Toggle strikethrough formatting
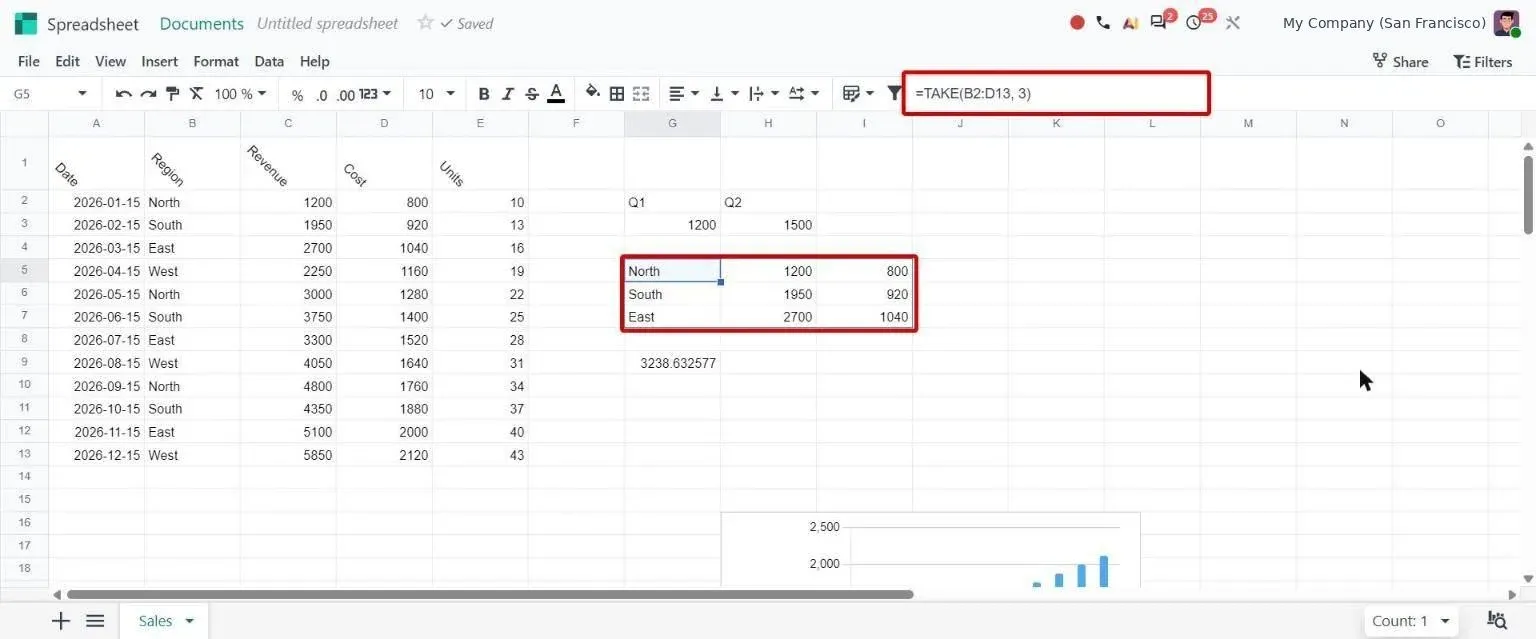Image resolution: width=1536 pixels, height=639 pixels. [x=532, y=94]
